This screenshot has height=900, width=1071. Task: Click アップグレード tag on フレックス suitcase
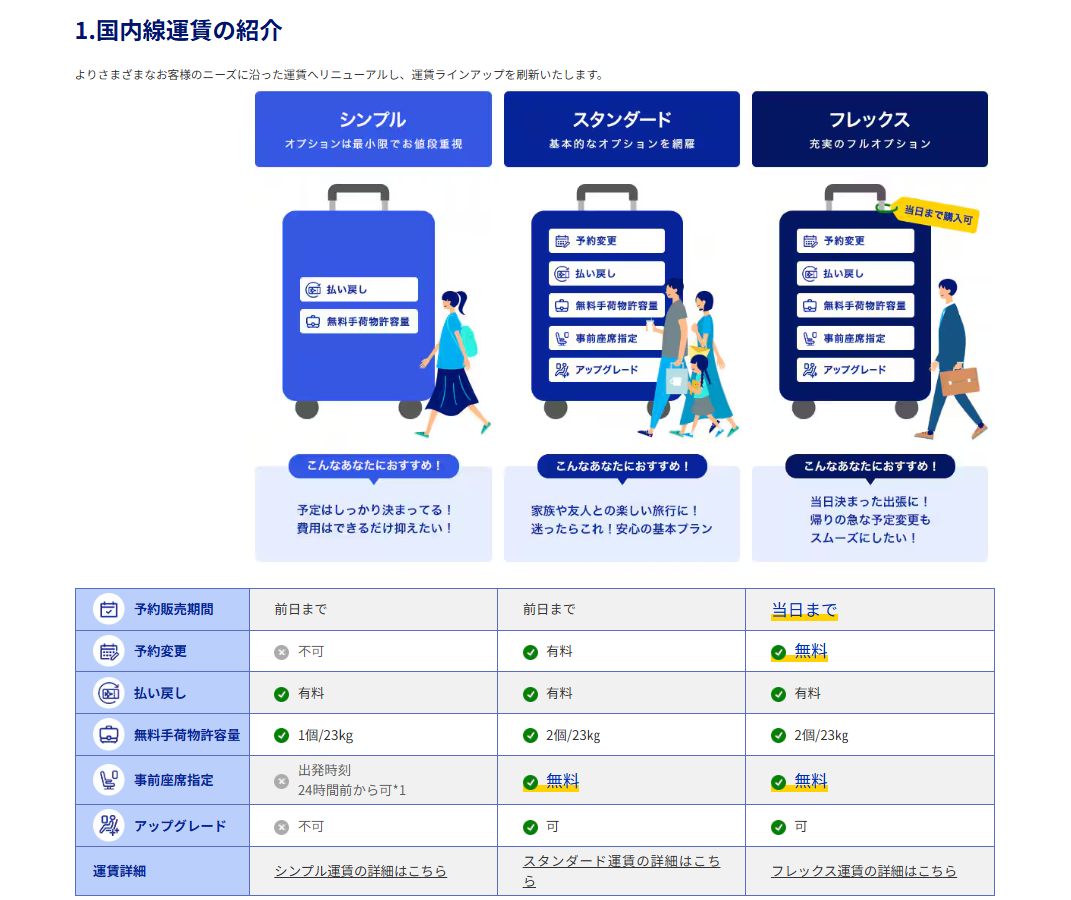[x=855, y=369]
